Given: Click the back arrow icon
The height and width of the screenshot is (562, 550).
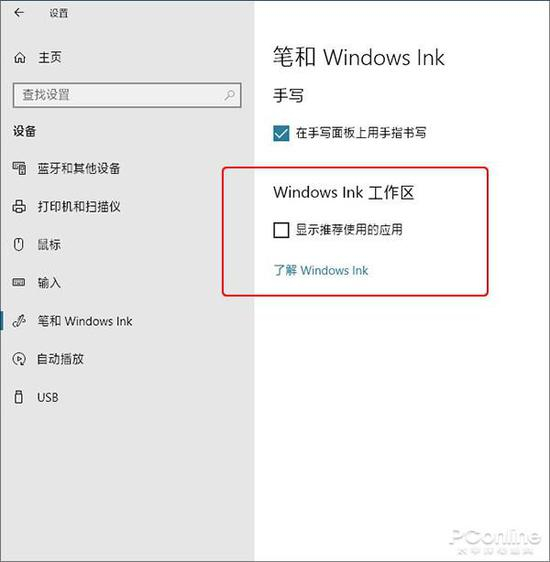Looking at the screenshot, I should [19, 13].
